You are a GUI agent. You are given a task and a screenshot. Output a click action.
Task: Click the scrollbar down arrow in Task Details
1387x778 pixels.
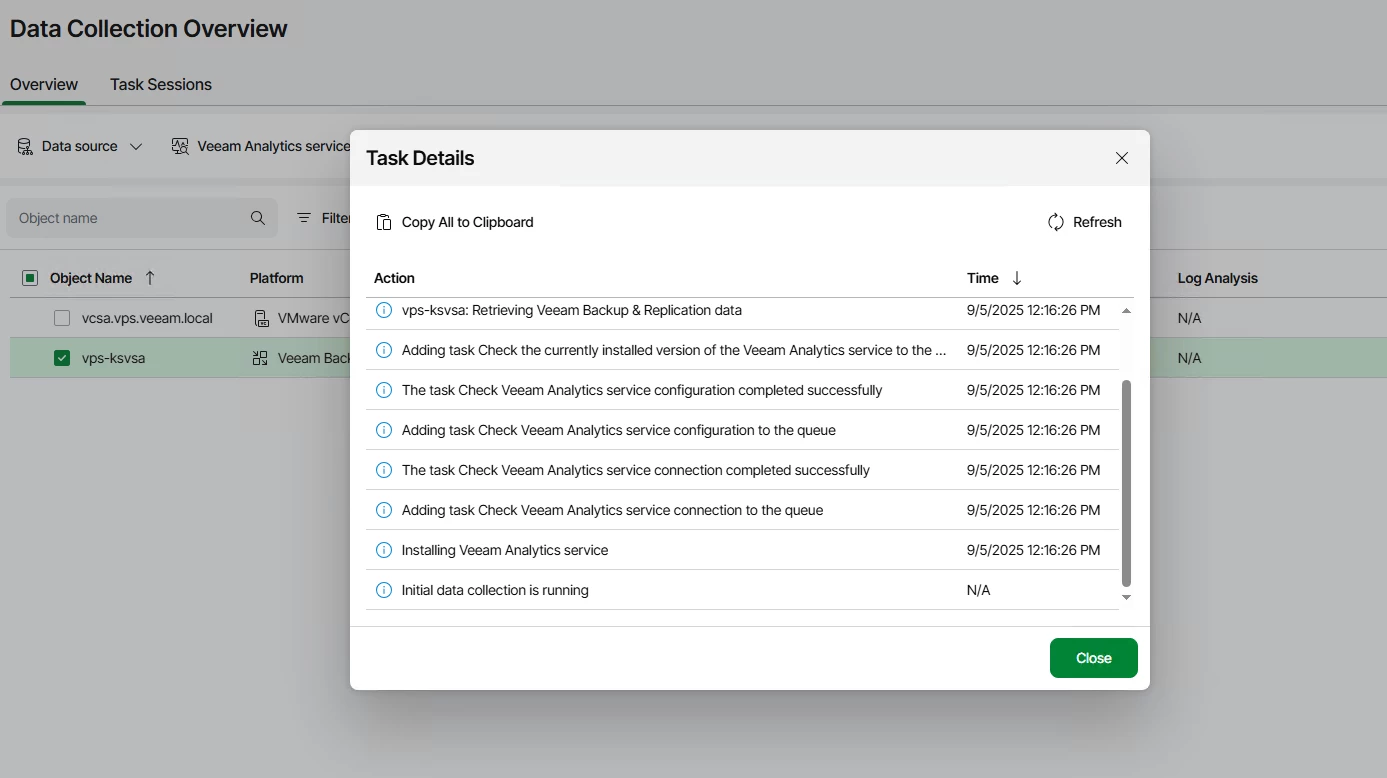(1126, 597)
